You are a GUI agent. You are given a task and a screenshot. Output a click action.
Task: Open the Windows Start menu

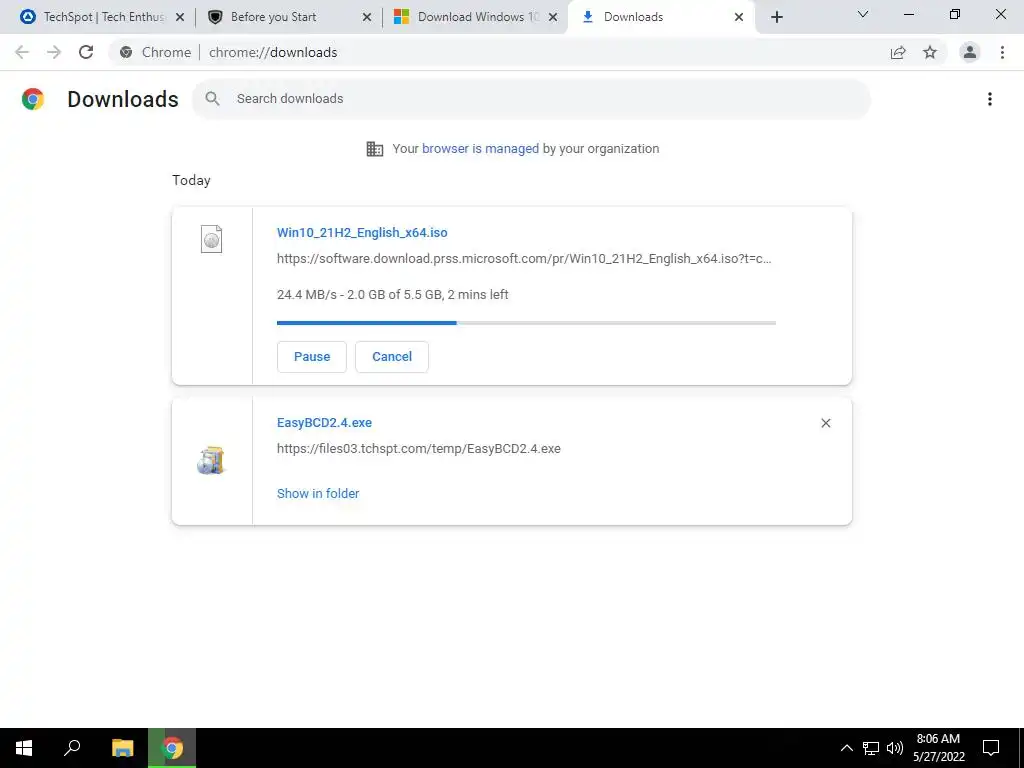point(24,748)
